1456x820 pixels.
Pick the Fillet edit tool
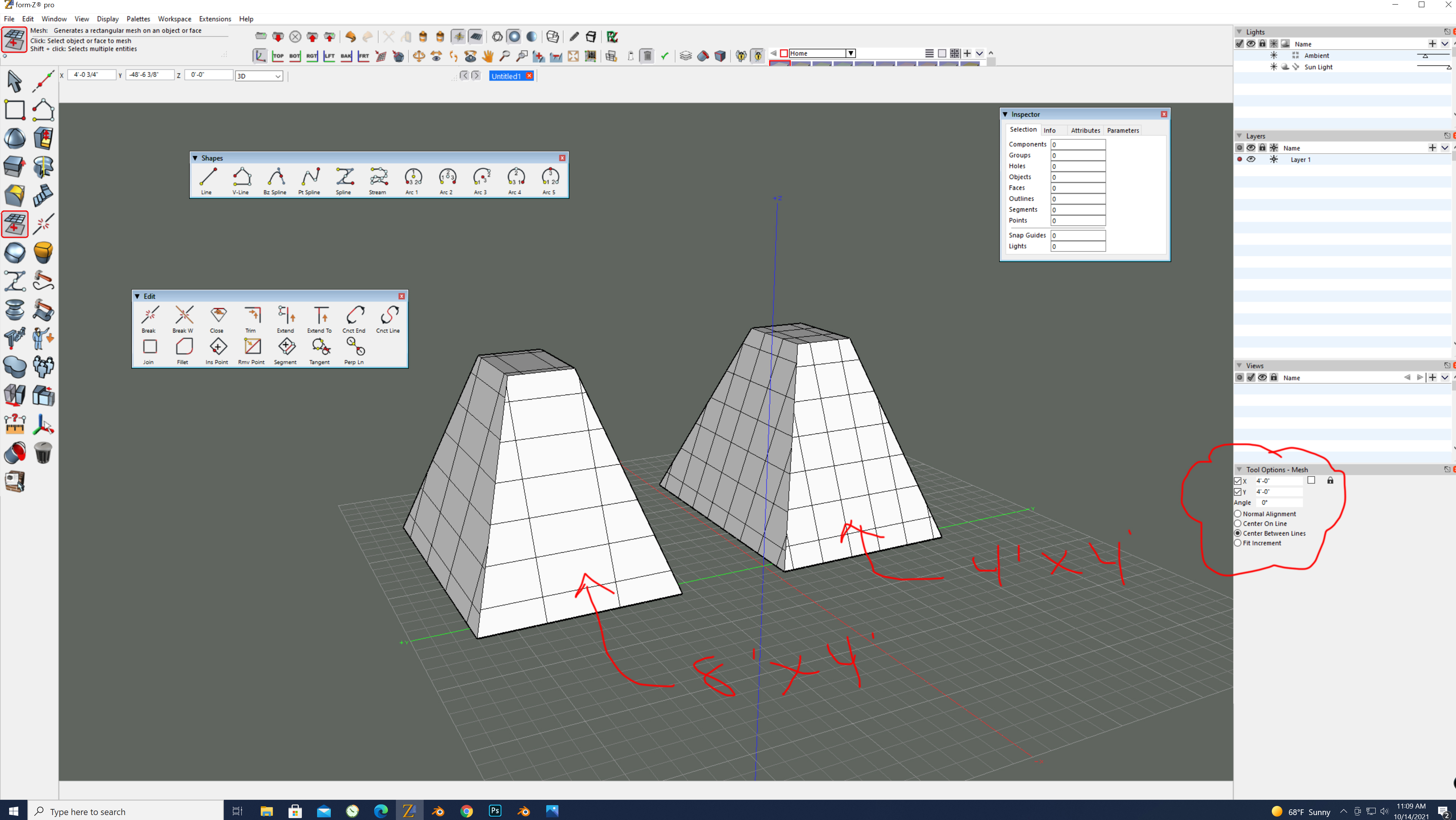183,351
